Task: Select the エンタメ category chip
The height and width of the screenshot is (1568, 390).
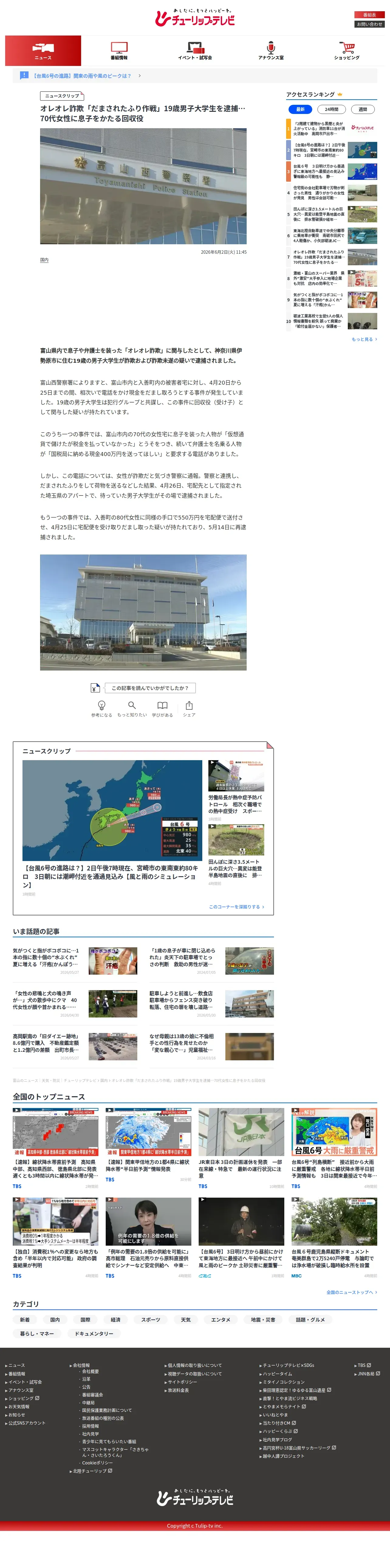Action: tap(220, 1320)
